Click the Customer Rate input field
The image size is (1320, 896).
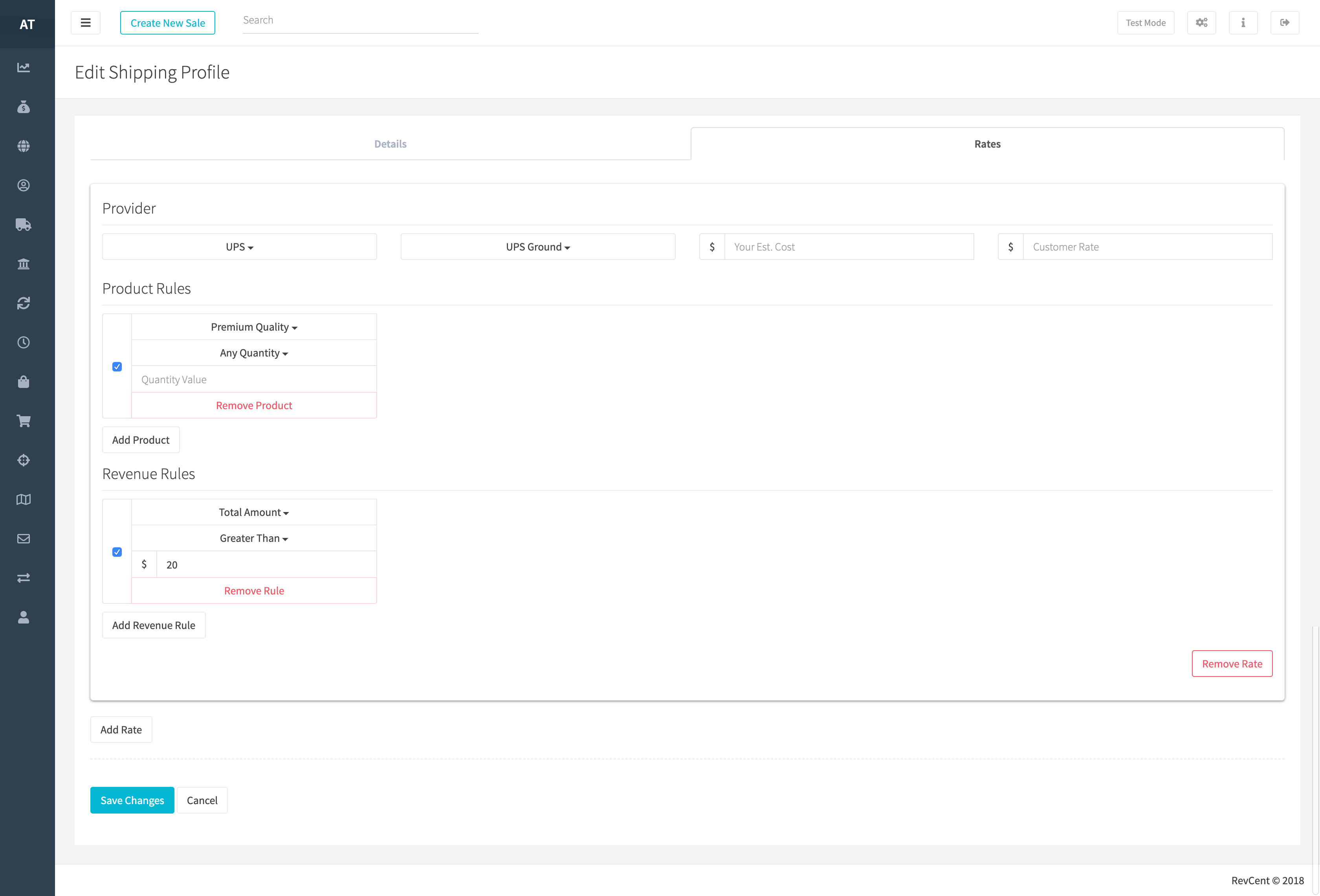click(1147, 247)
